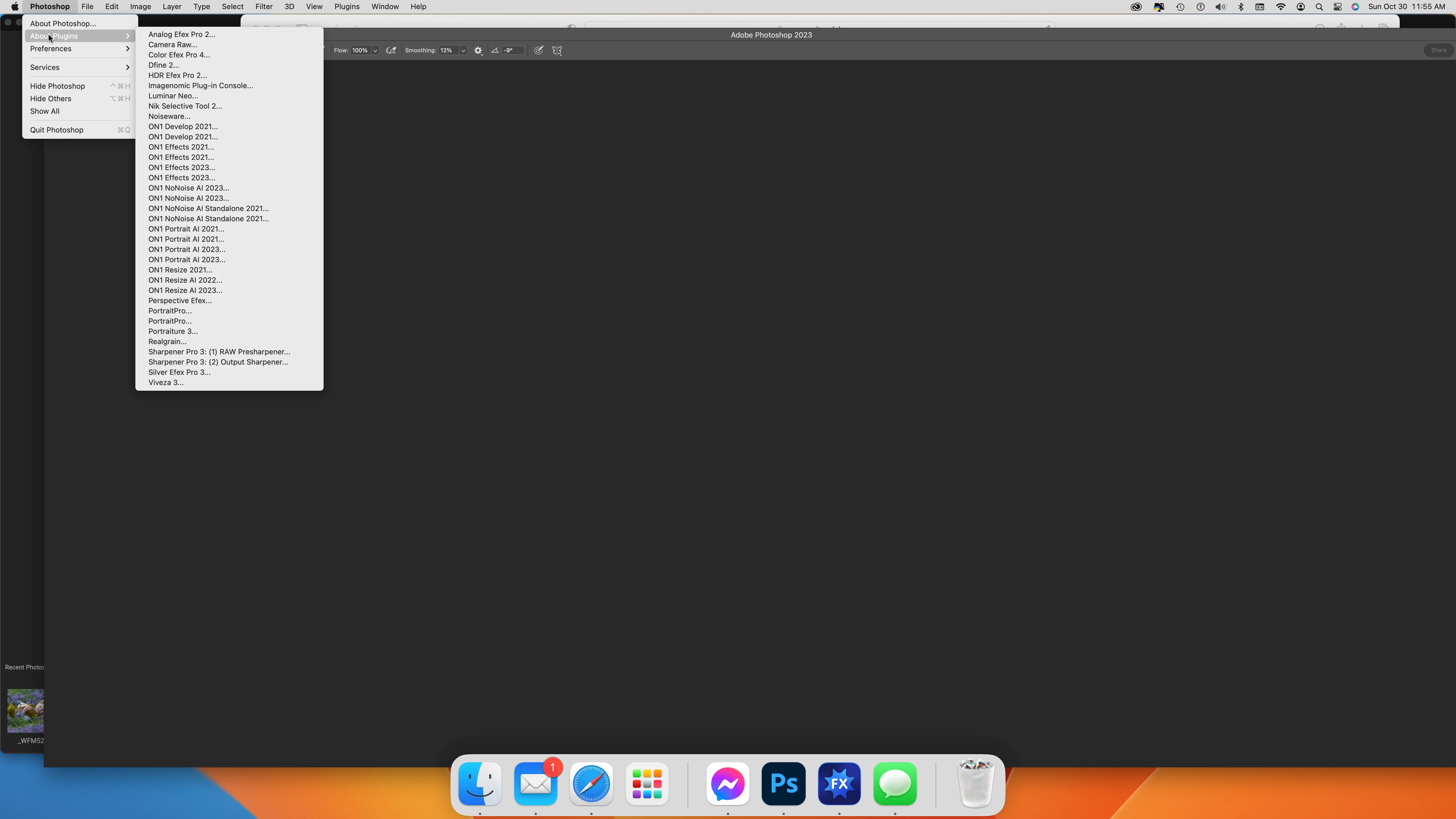Open recent photo _WFM52 thumbnail
The width and height of the screenshot is (1456, 819).
pos(25,710)
